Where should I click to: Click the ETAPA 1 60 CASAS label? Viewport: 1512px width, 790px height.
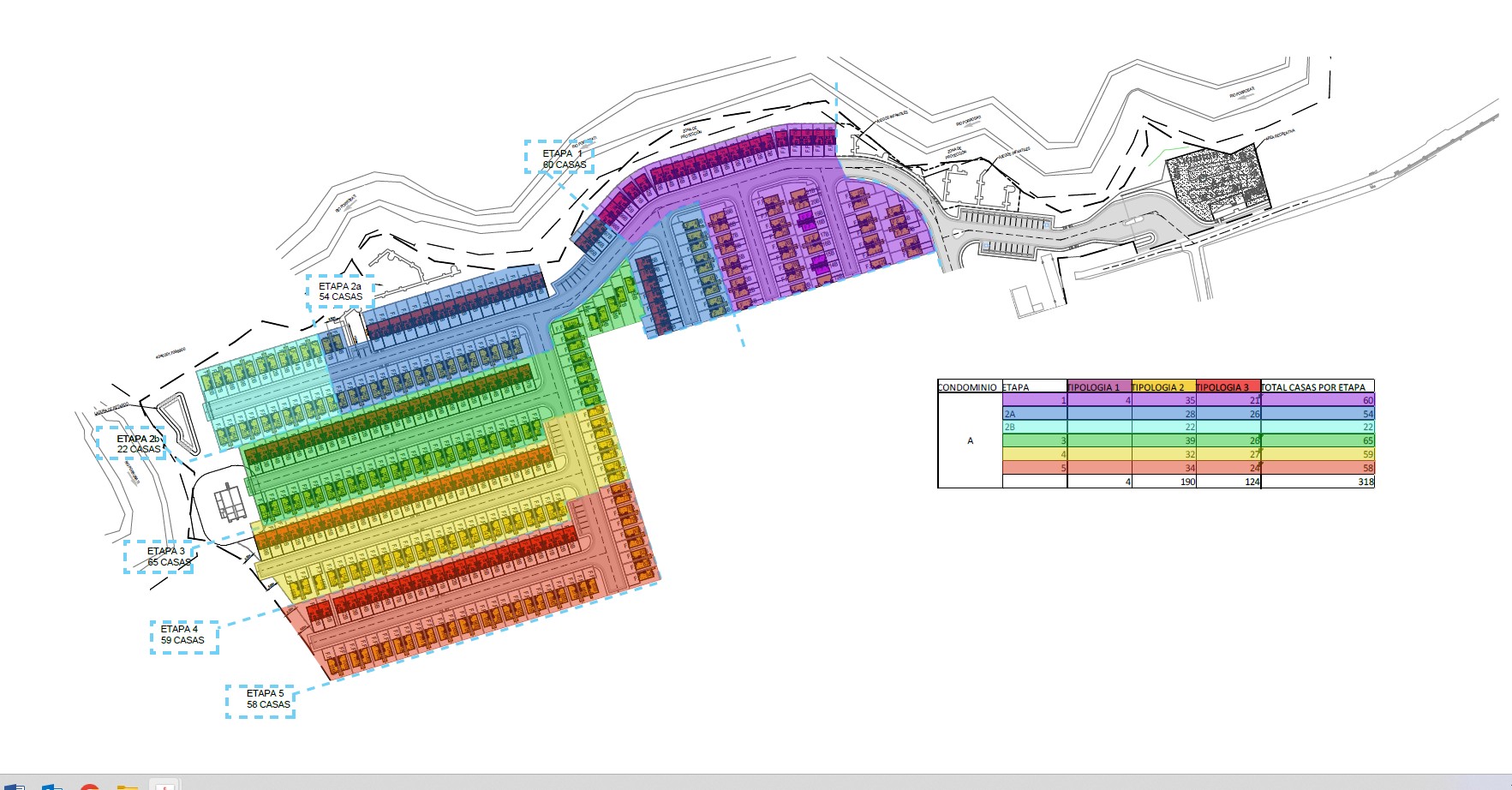[x=559, y=159]
